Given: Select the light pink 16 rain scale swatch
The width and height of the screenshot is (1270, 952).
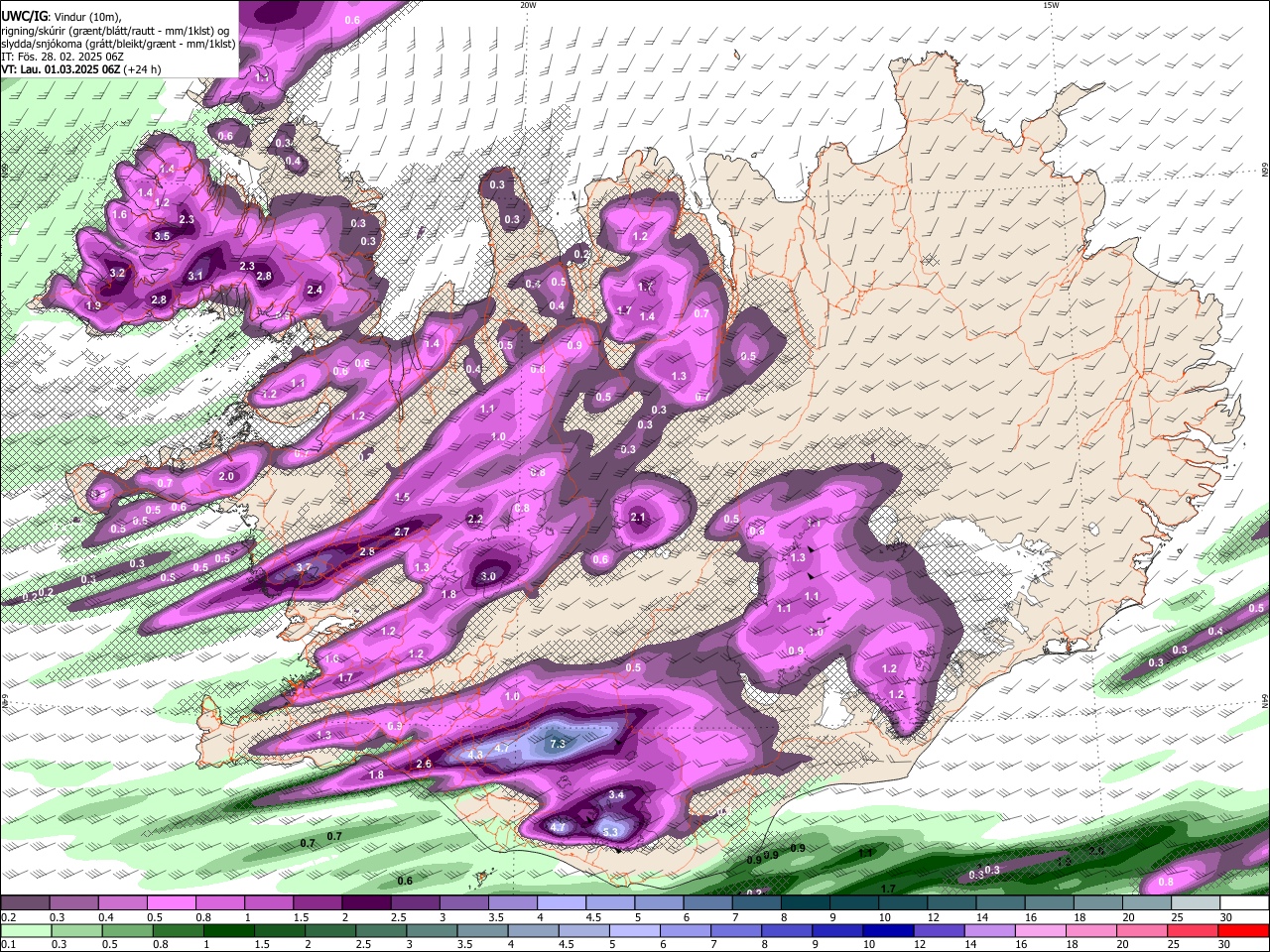Looking at the screenshot, I should [x=1041, y=930].
